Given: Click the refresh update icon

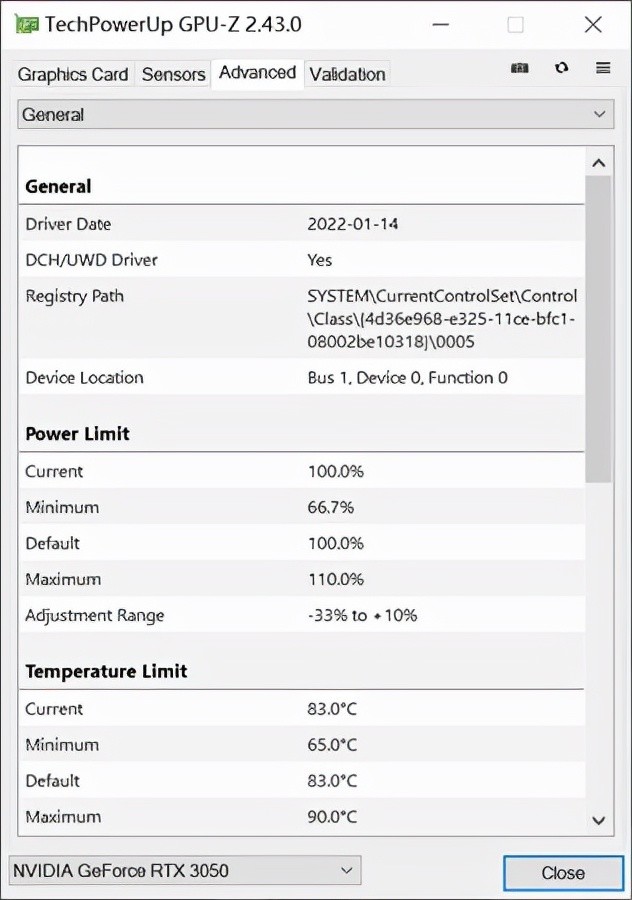Looking at the screenshot, I should [561, 68].
